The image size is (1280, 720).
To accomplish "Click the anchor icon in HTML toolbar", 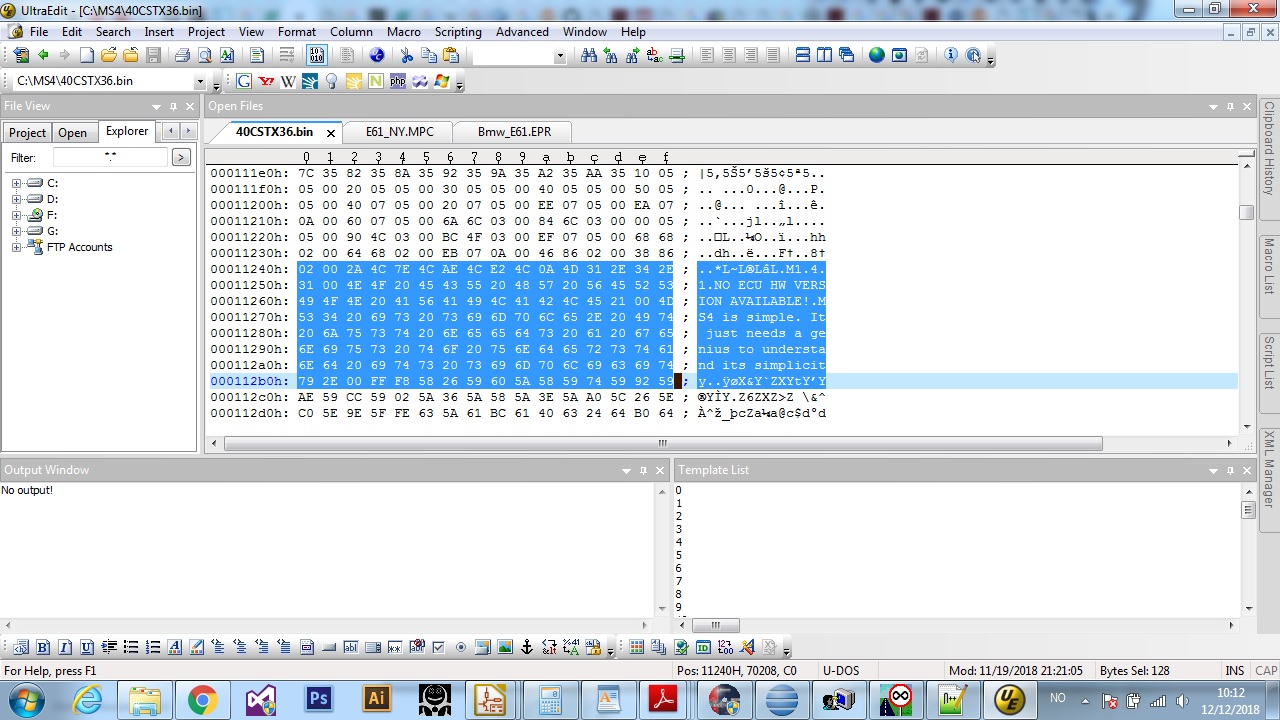I will pyautogui.click(x=527, y=647).
